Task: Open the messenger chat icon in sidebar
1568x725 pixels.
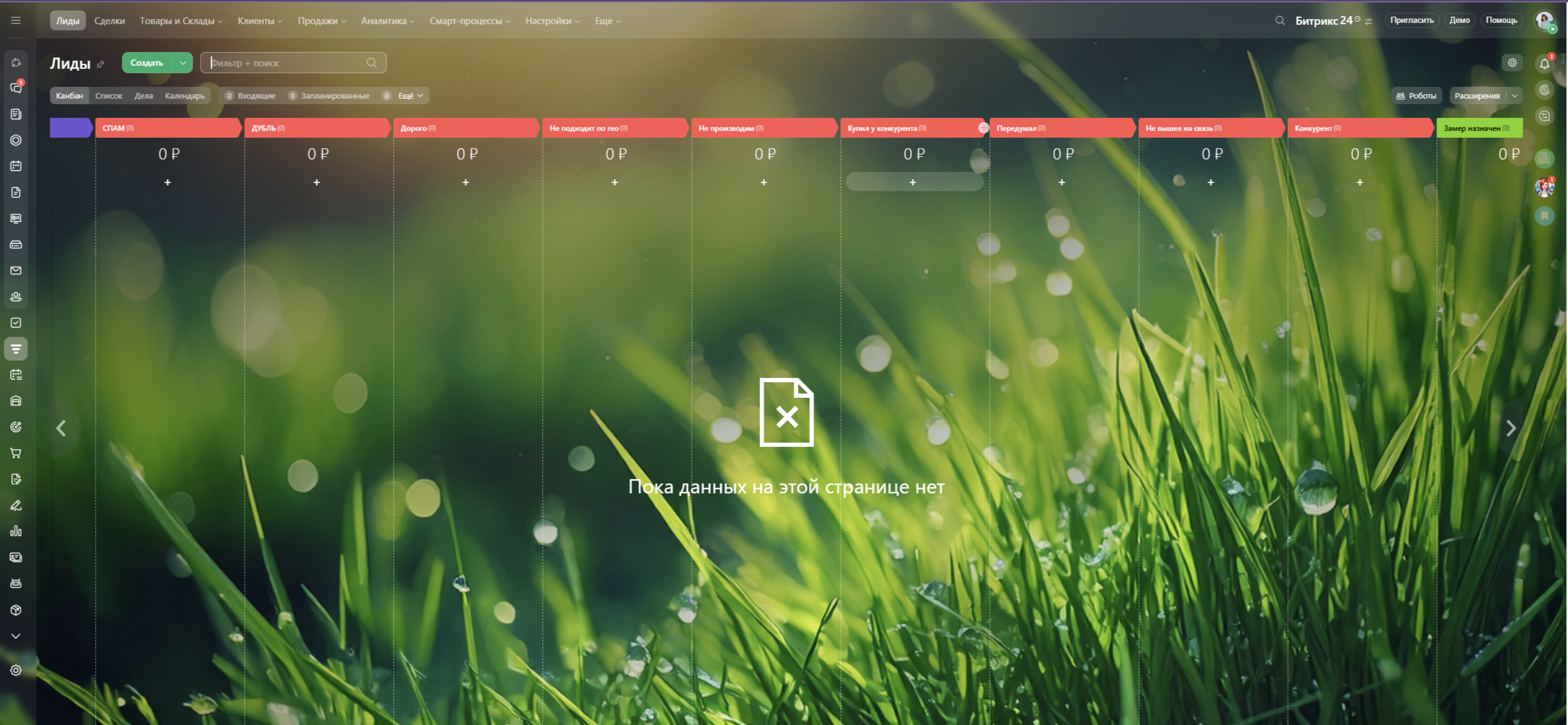Action: 16,88
